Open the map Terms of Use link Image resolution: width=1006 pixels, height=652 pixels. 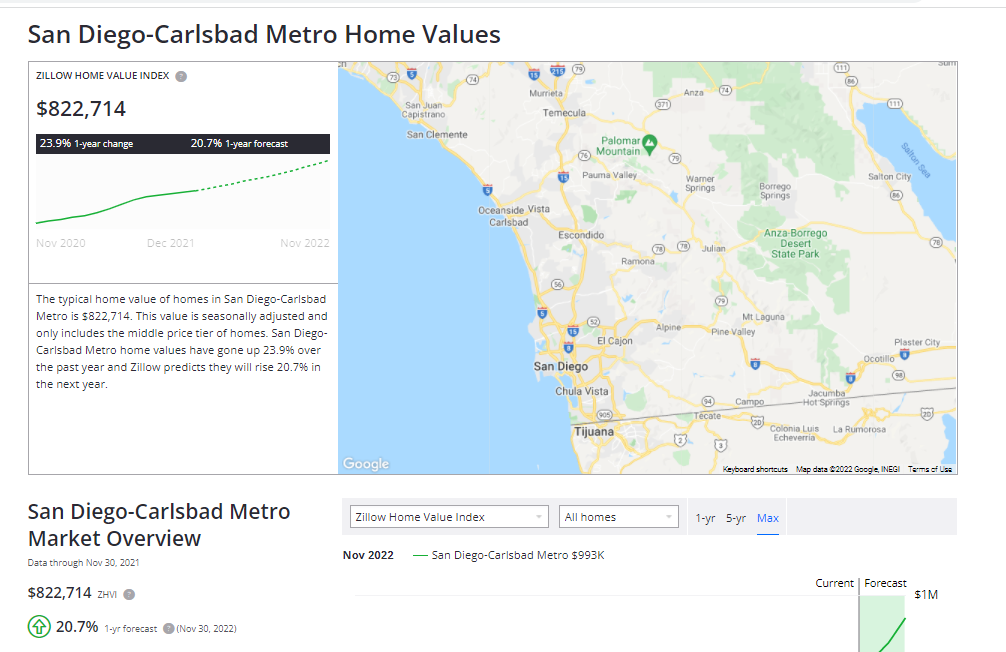click(x=930, y=469)
